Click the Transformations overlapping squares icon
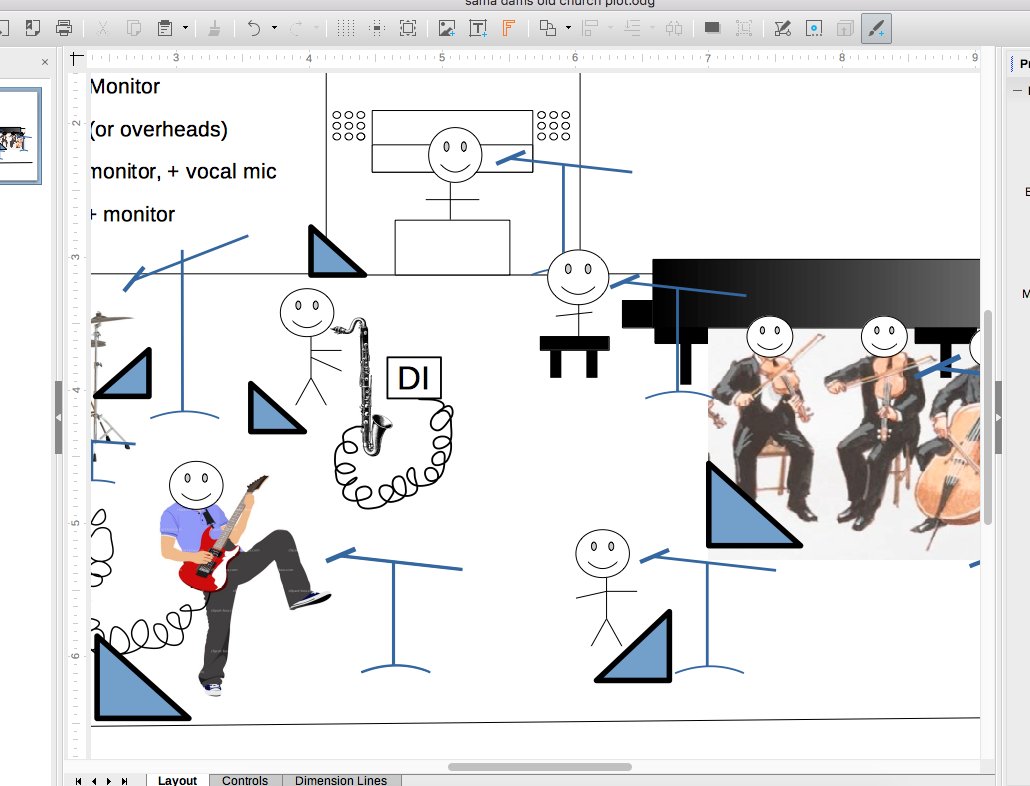This screenshot has width=1030, height=786. pos(547,28)
